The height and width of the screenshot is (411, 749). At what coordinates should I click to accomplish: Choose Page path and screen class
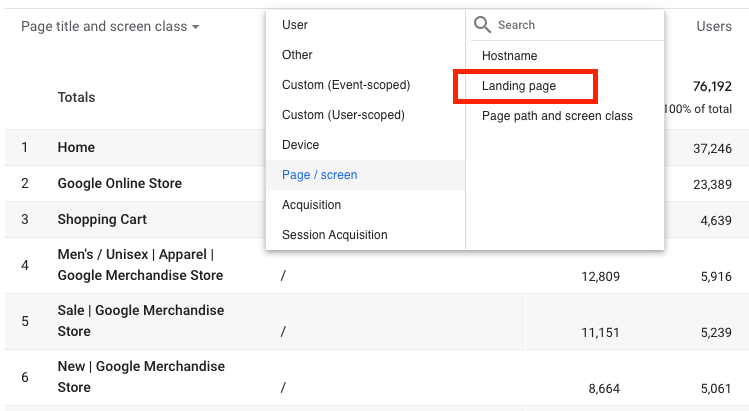[x=557, y=116]
